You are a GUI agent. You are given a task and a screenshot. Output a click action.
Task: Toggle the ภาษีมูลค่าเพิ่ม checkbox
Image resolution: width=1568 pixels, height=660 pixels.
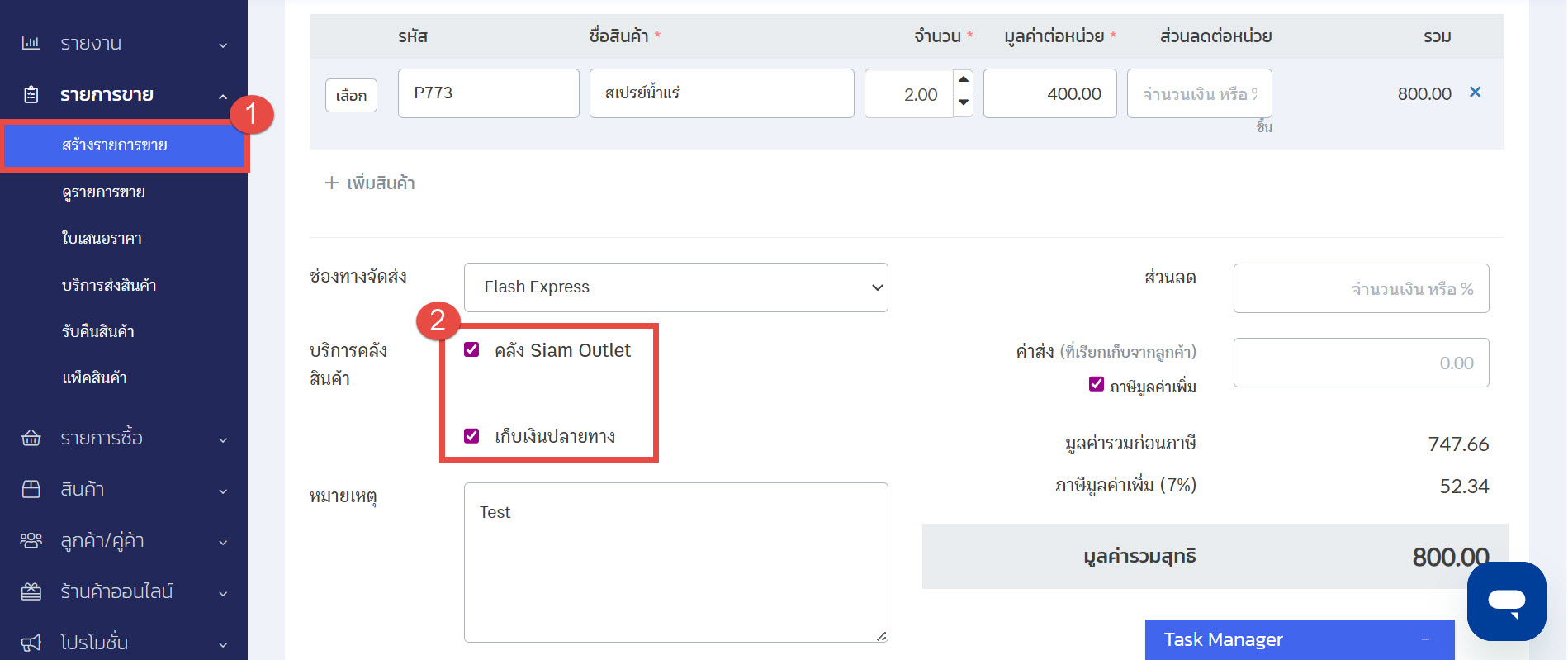click(1097, 384)
